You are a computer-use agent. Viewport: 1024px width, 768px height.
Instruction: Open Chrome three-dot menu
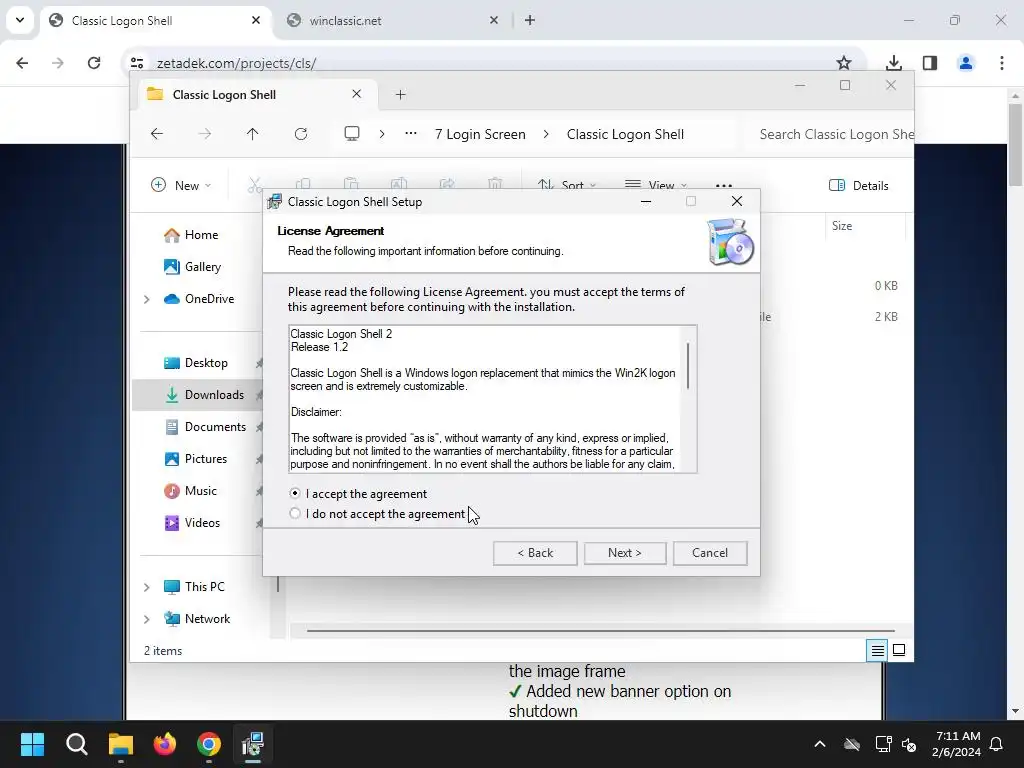(x=1002, y=63)
